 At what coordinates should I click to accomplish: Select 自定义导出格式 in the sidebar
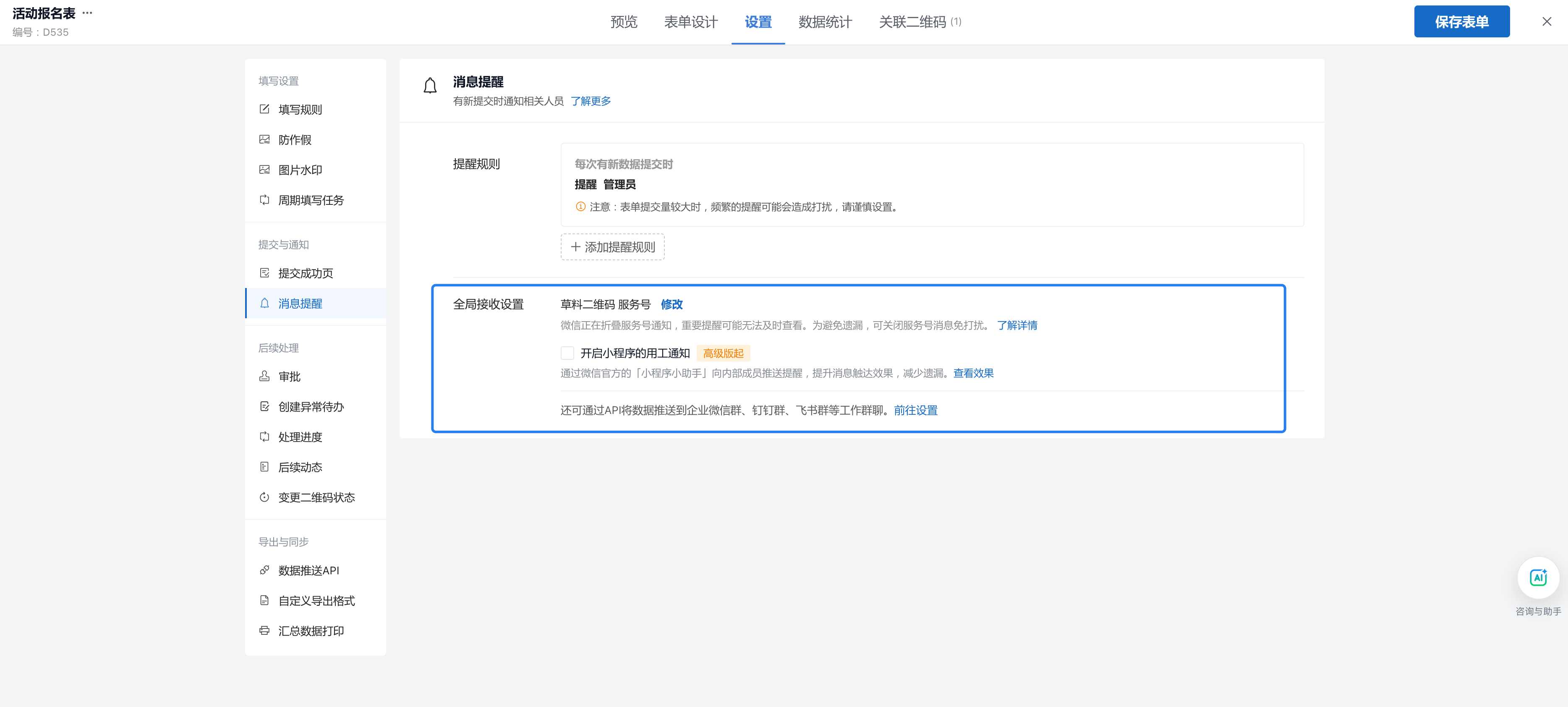pos(315,600)
